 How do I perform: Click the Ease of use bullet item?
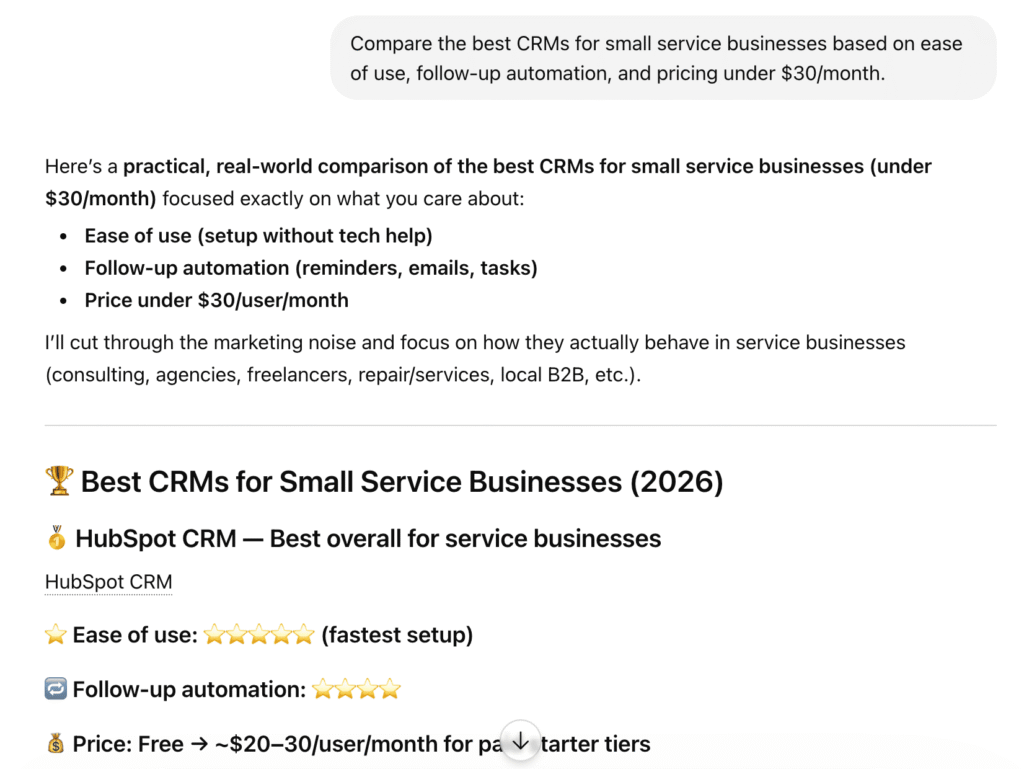click(259, 236)
